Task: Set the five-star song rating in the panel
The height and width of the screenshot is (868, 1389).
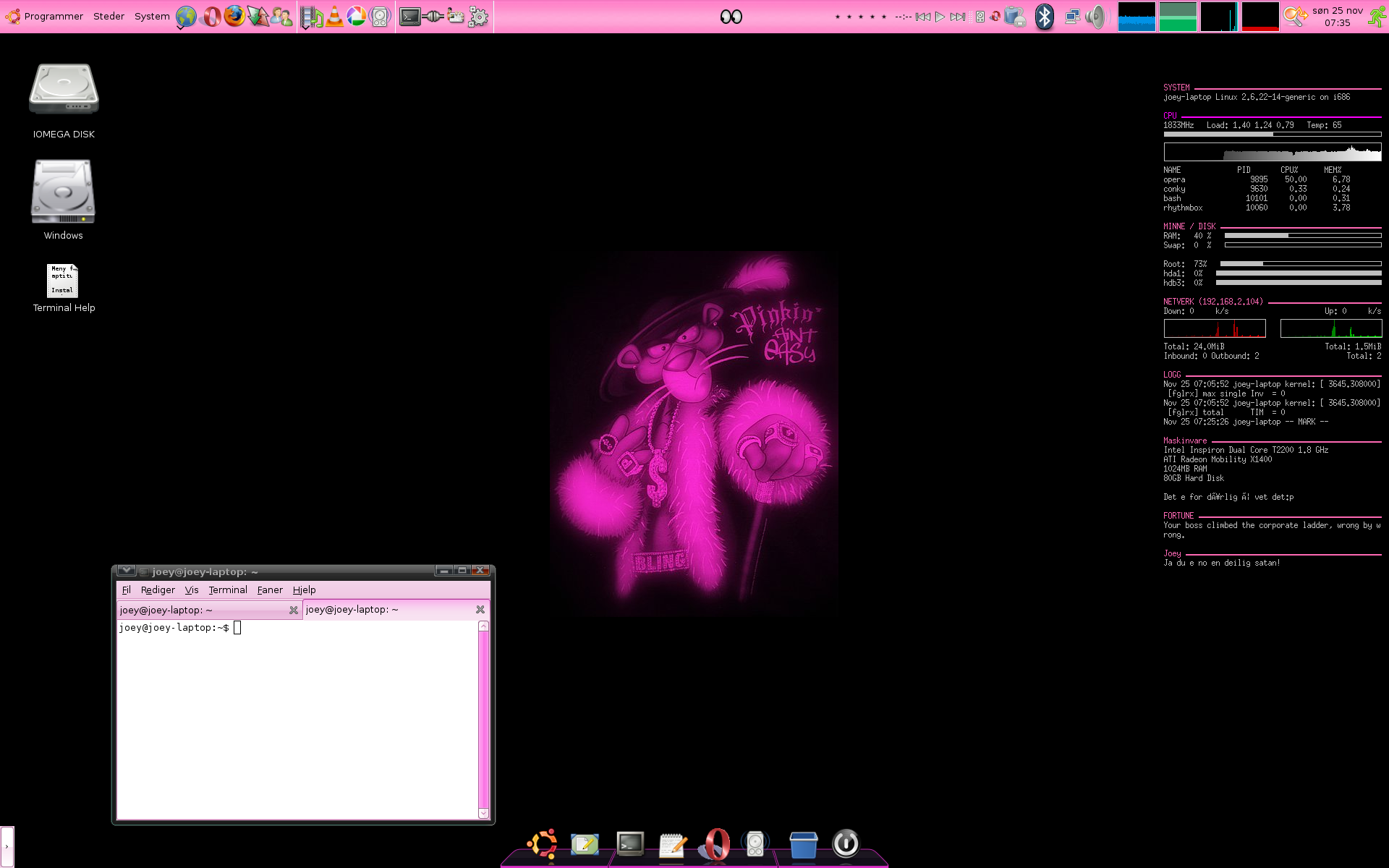Action: pyautogui.click(x=861, y=17)
